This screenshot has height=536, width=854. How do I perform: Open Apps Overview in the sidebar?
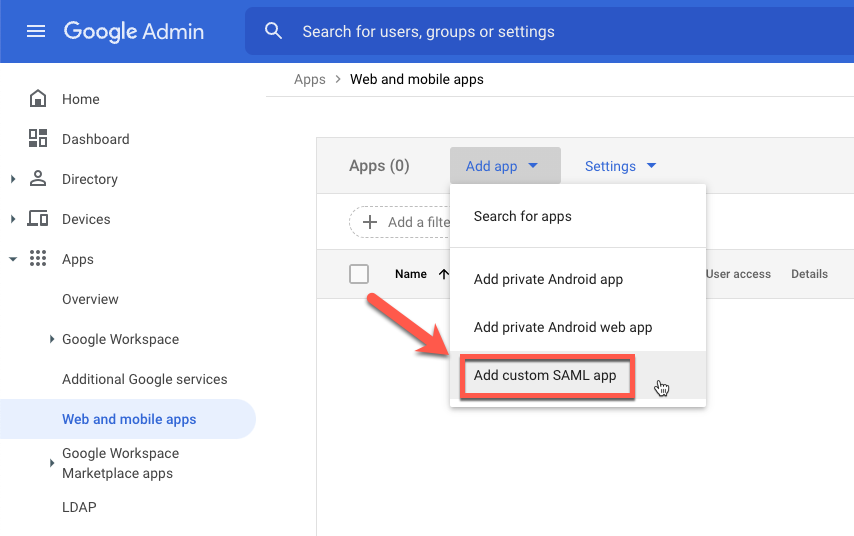coord(90,299)
